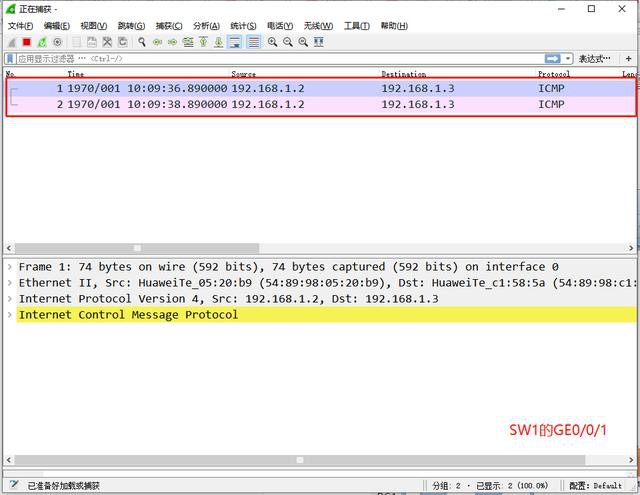640x495 pixels.
Task: Open the 分析(A) menu
Action: 207,25
